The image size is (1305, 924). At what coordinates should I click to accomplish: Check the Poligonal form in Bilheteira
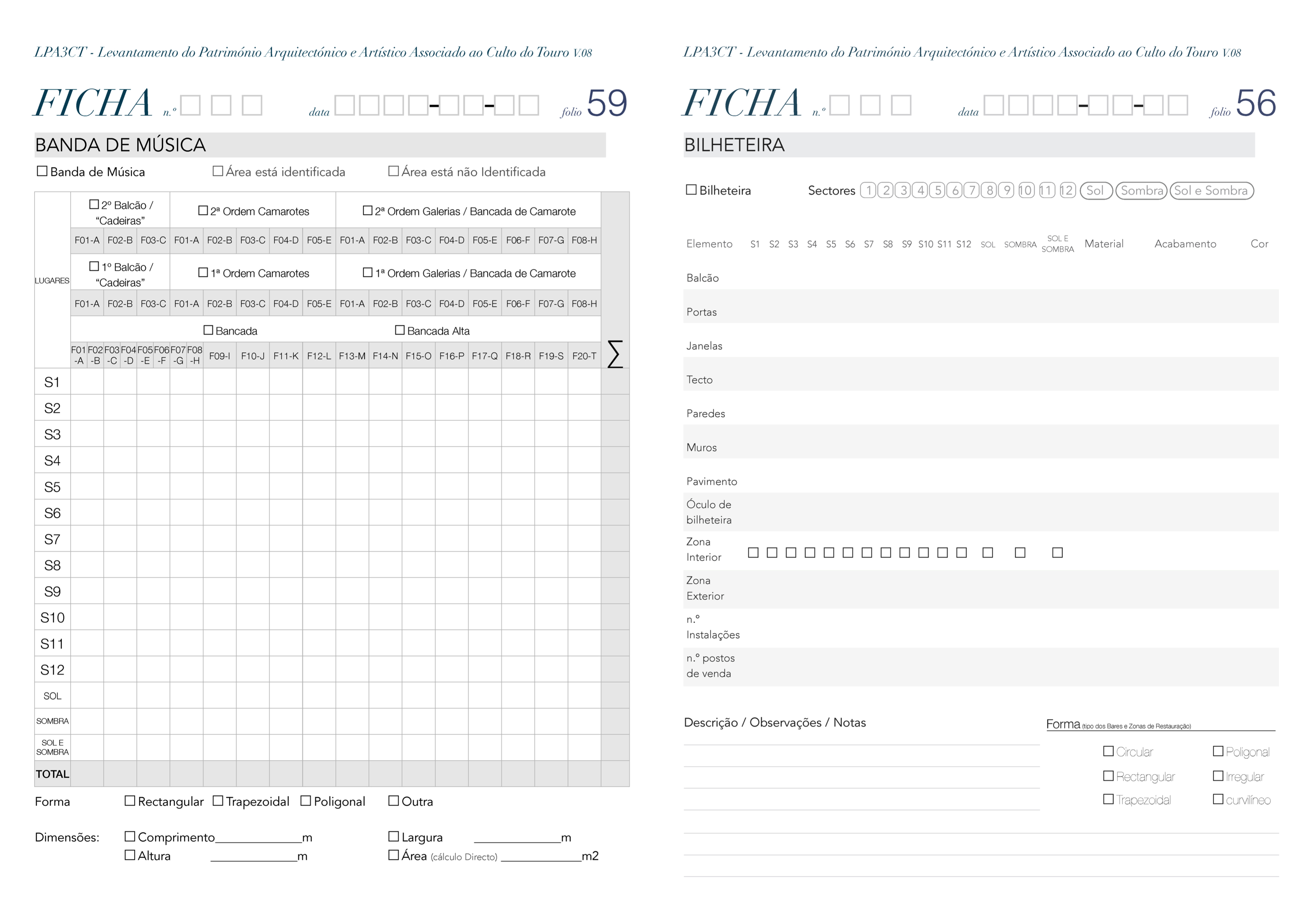(x=1218, y=750)
